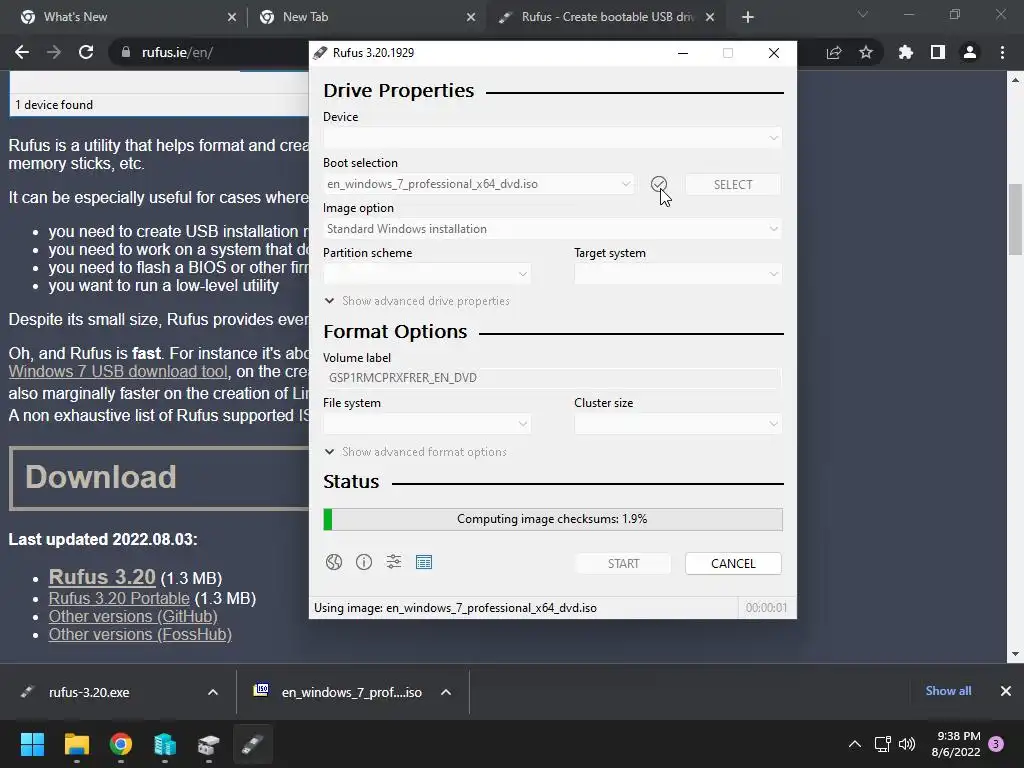The image size is (1024, 768).
Task: Open the Rufus 3.20 Portable link
Action: point(119,598)
